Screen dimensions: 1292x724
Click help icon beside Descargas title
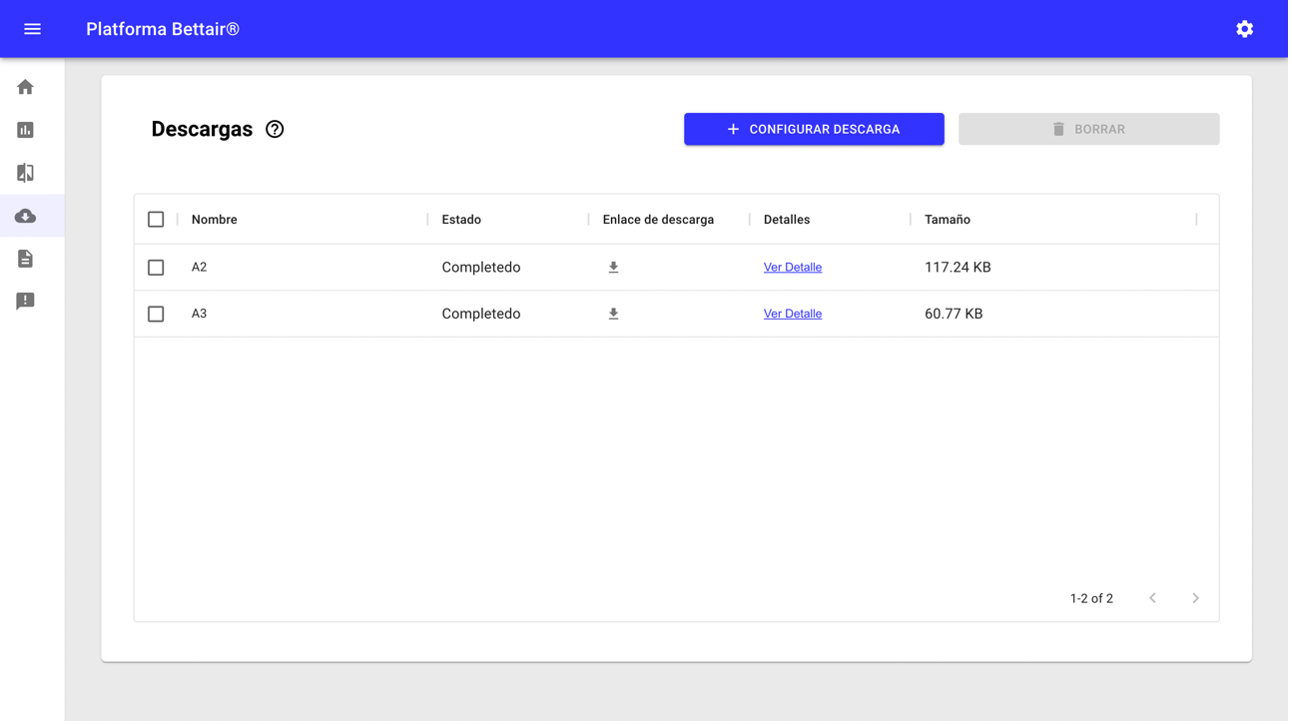click(x=275, y=129)
